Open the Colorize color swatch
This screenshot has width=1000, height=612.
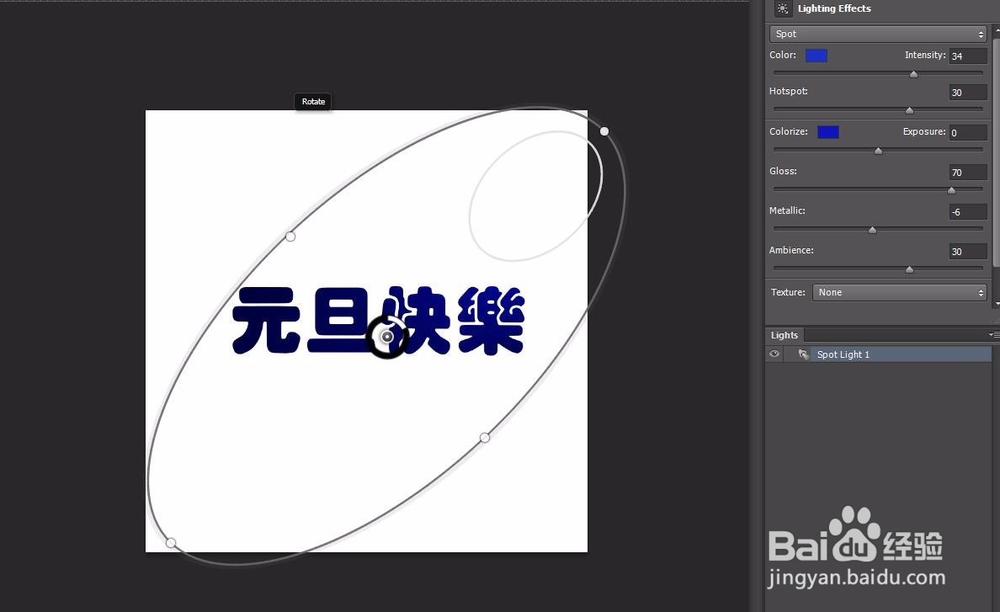point(828,132)
